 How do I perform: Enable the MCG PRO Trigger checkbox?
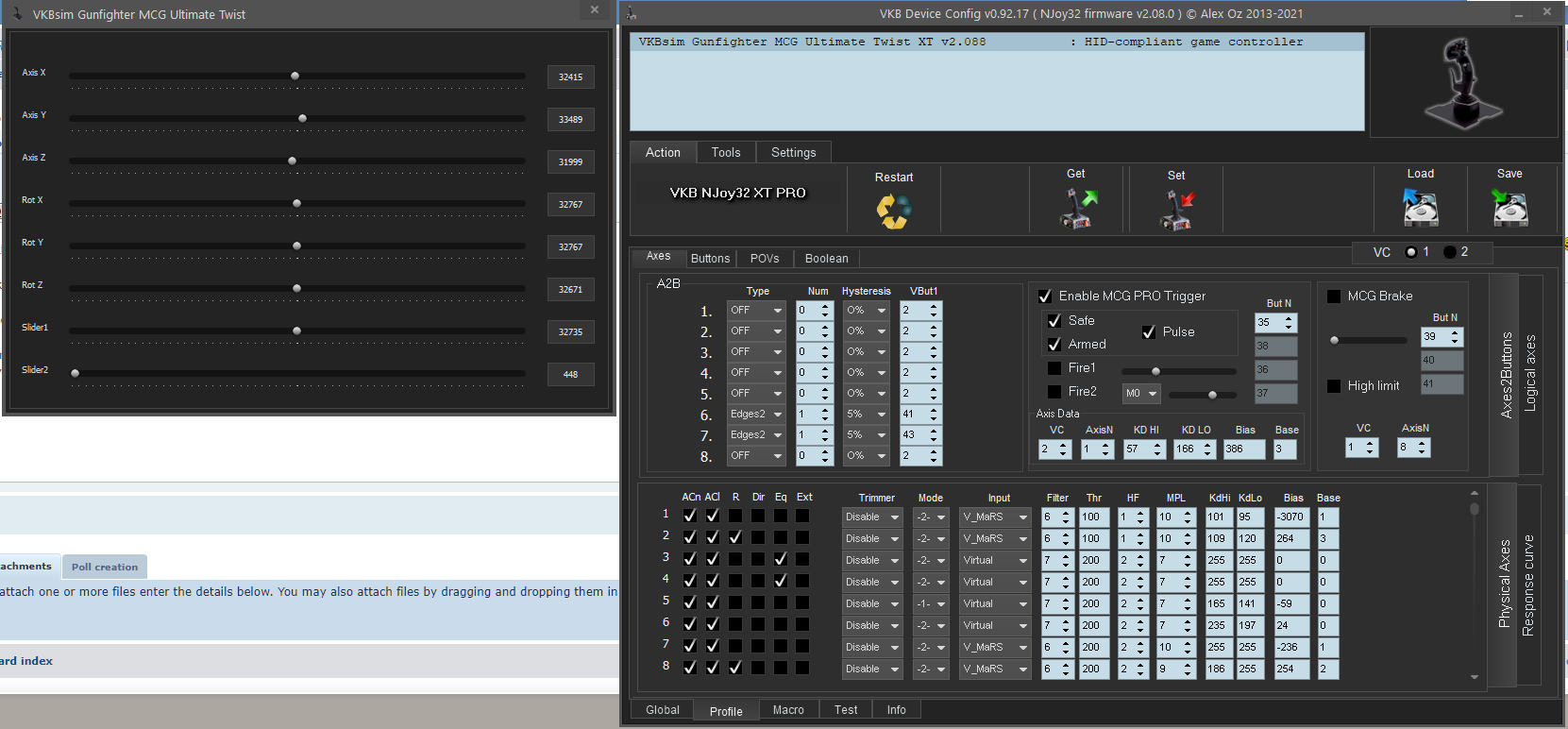pyautogui.click(x=1045, y=296)
